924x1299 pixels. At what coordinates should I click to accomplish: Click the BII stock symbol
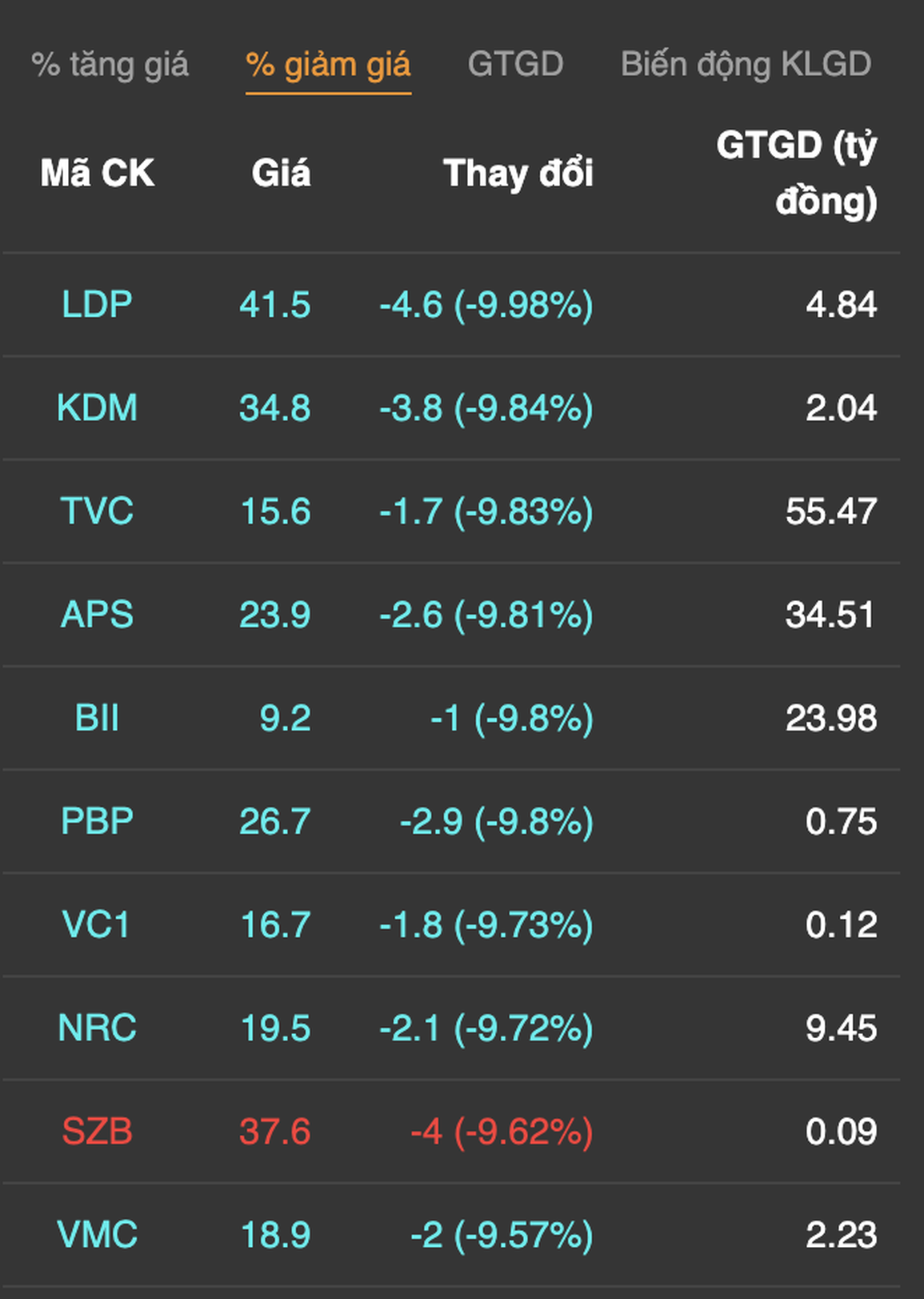[97, 718]
